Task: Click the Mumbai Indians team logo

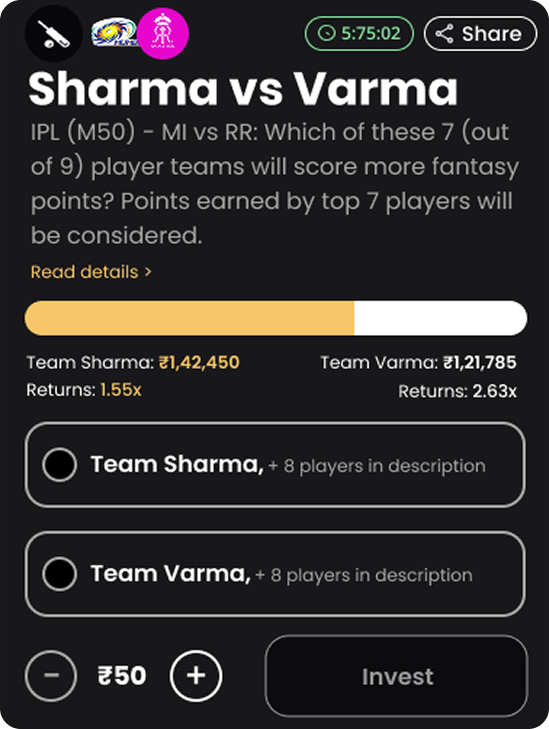Action: 113,33
